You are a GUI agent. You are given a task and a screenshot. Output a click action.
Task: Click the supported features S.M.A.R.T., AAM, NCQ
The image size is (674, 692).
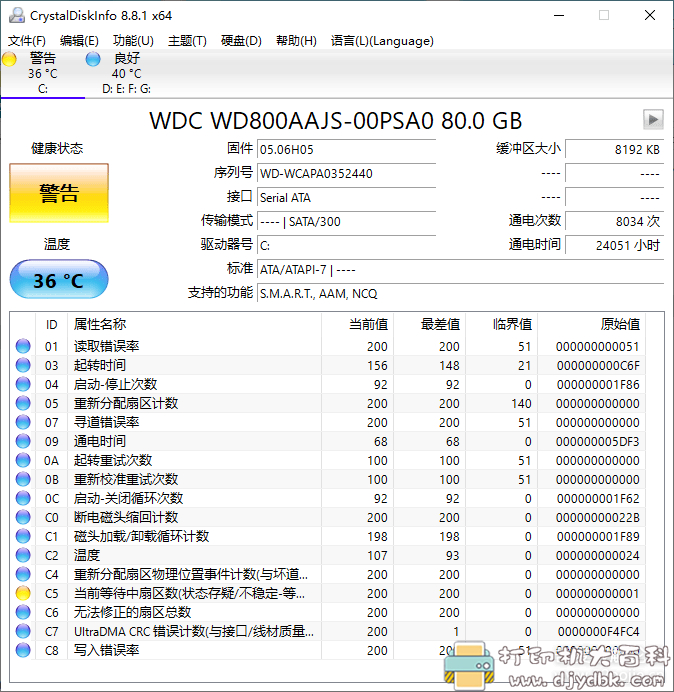pyautogui.click(x=460, y=293)
